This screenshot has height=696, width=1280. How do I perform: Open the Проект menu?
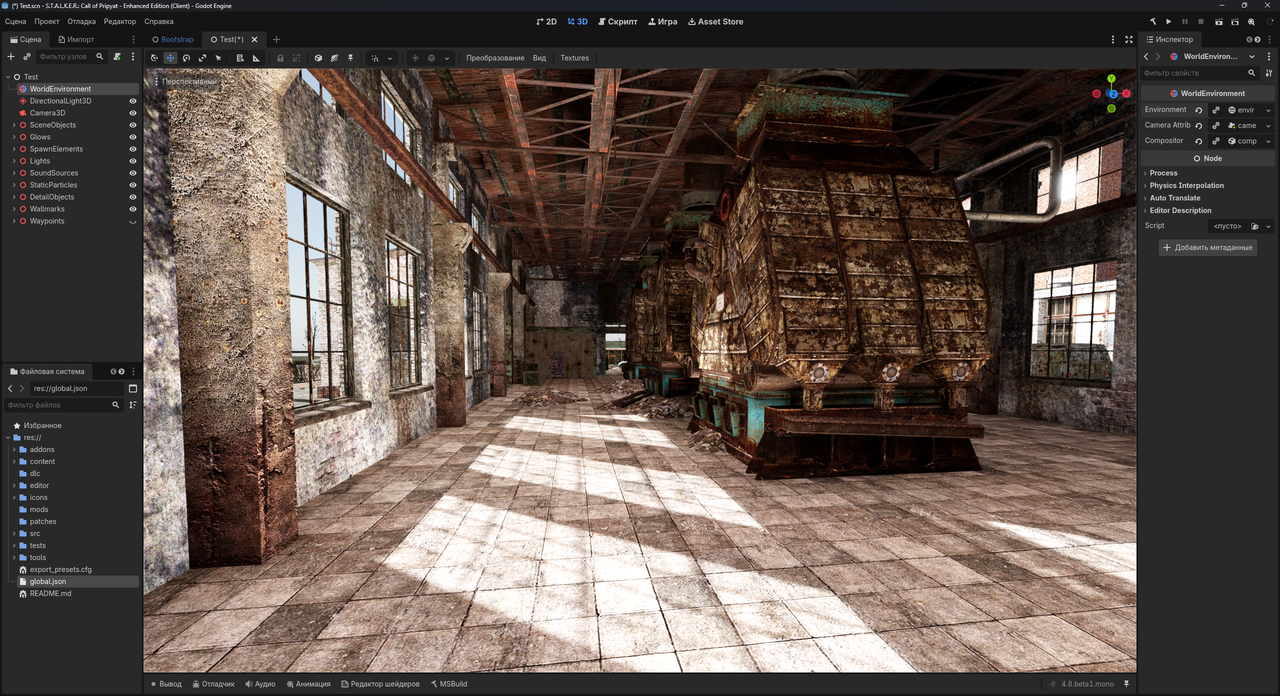[x=47, y=21]
